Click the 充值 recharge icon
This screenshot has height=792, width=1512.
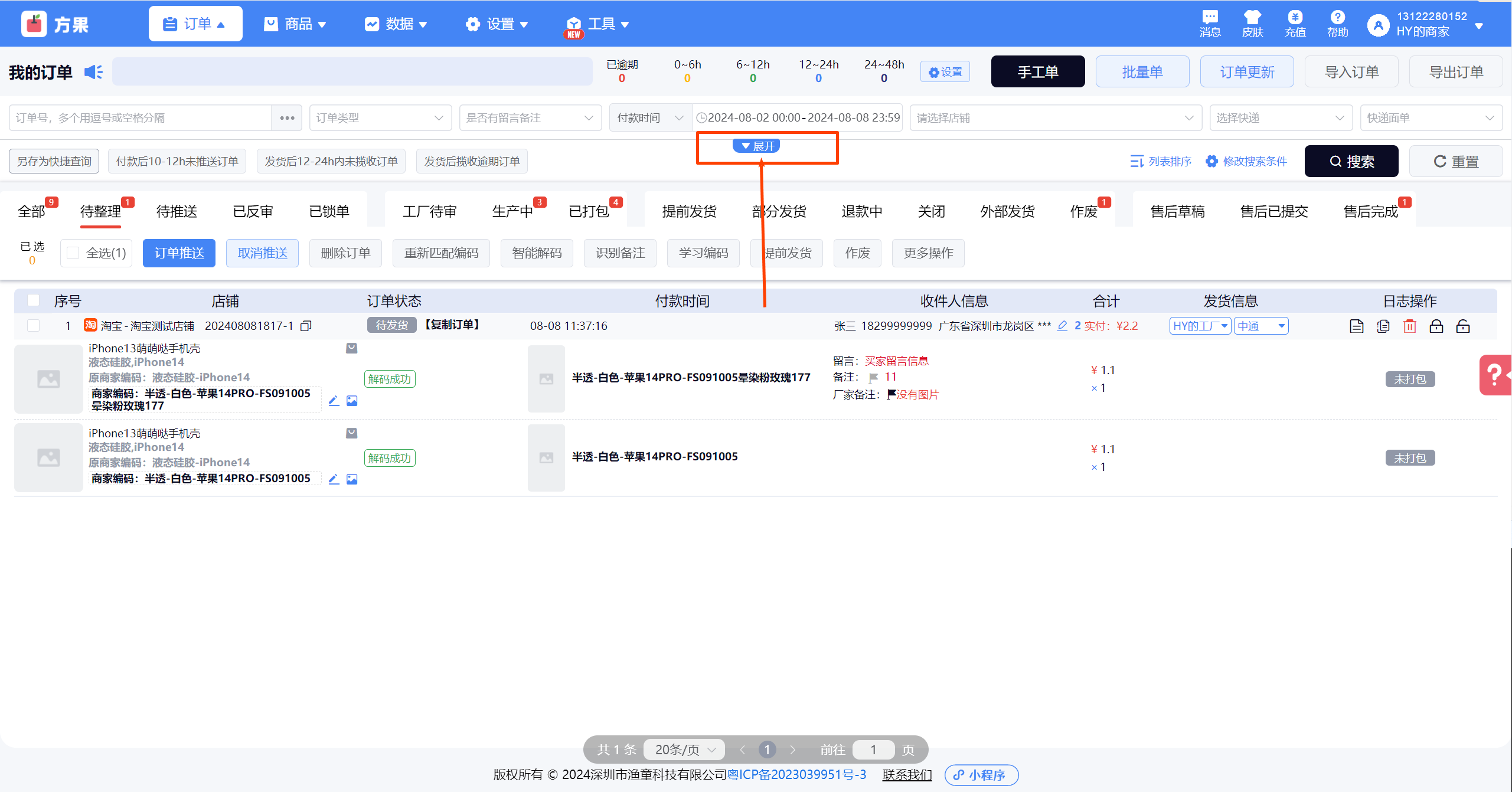click(x=1295, y=24)
